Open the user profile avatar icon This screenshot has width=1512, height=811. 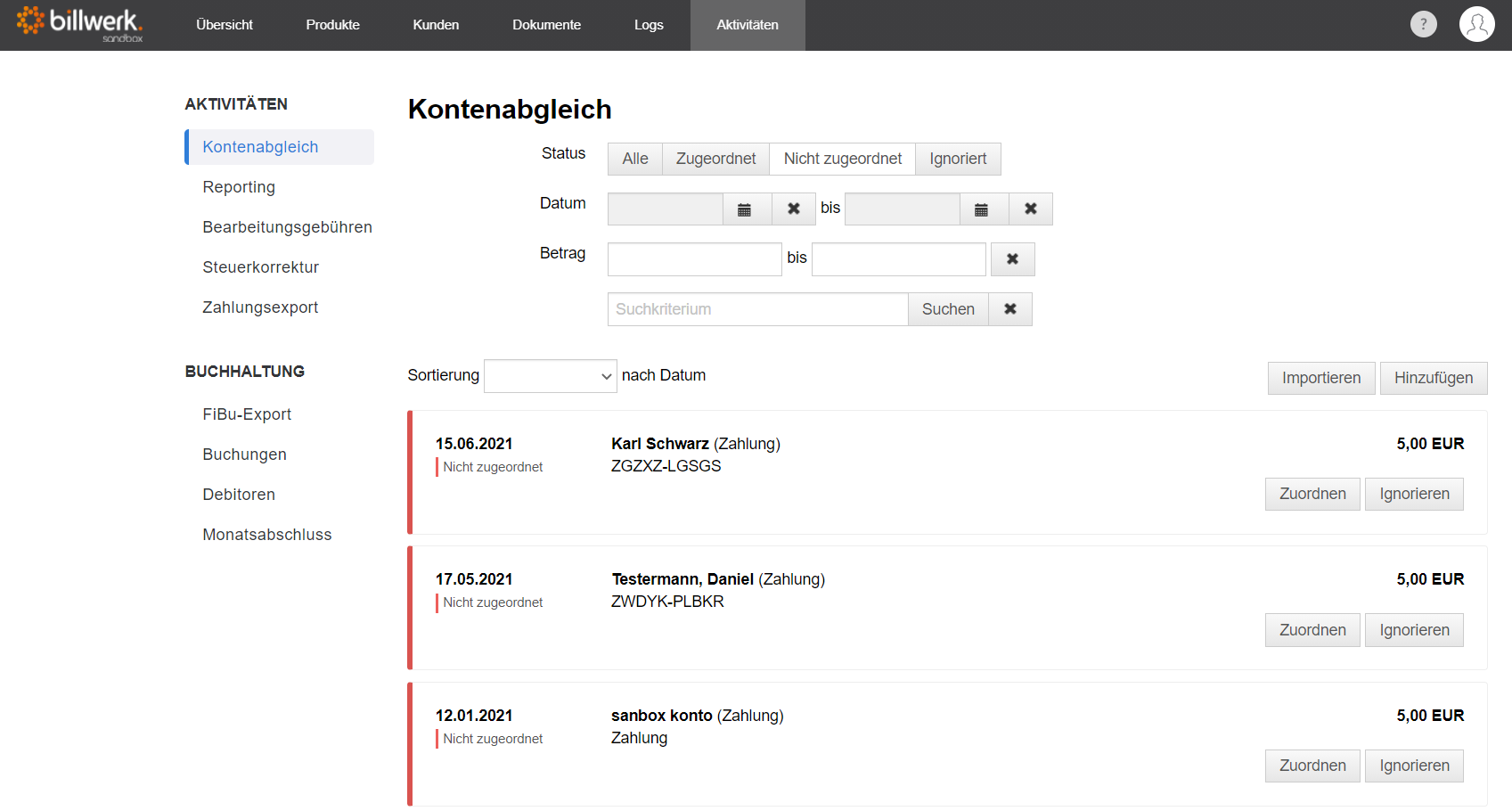[x=1476, y=24]
